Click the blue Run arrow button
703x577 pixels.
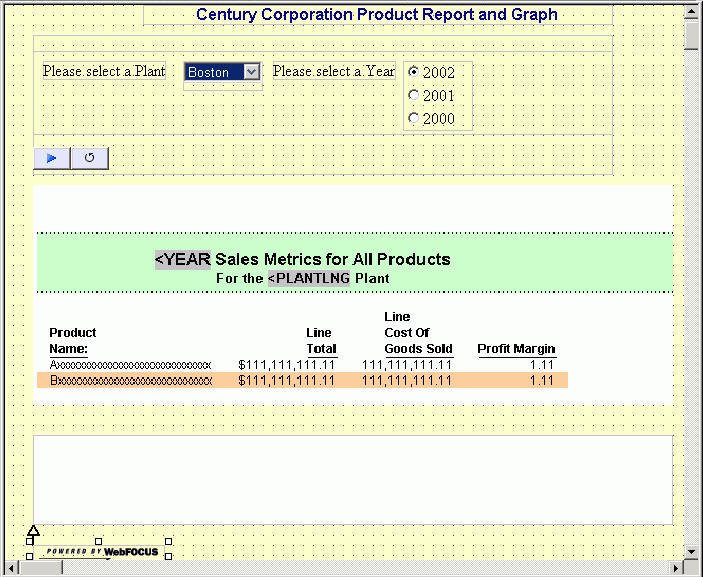coord(52,158)
